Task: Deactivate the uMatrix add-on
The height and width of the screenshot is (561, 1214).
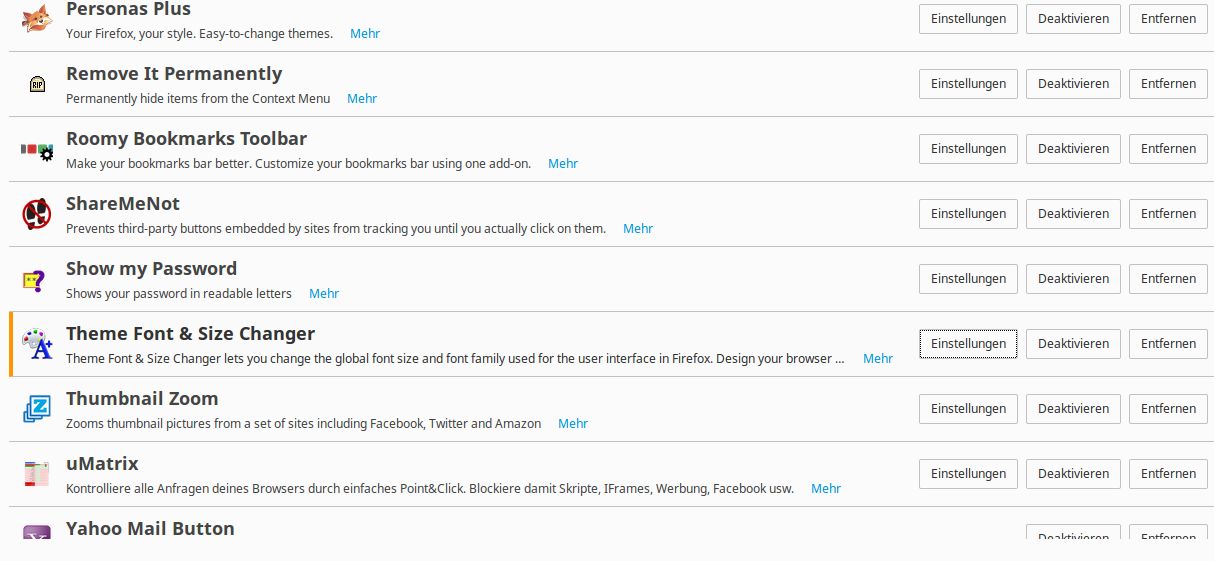Action: [x=1073, y=474]
